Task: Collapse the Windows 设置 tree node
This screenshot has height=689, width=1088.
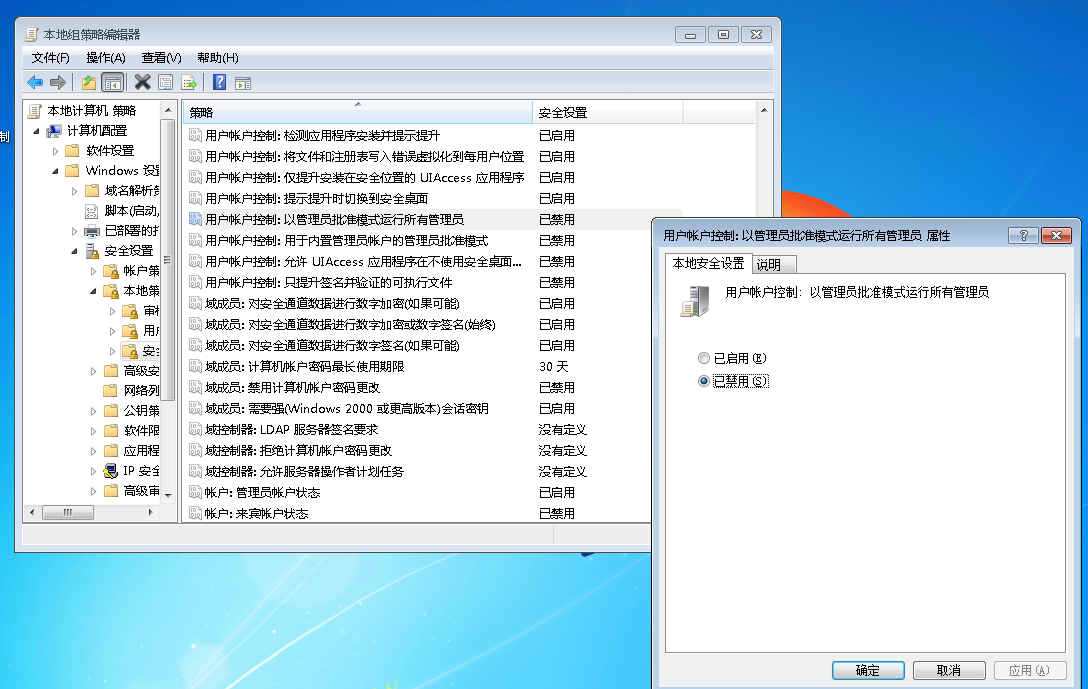Action: tap(56, 171)
